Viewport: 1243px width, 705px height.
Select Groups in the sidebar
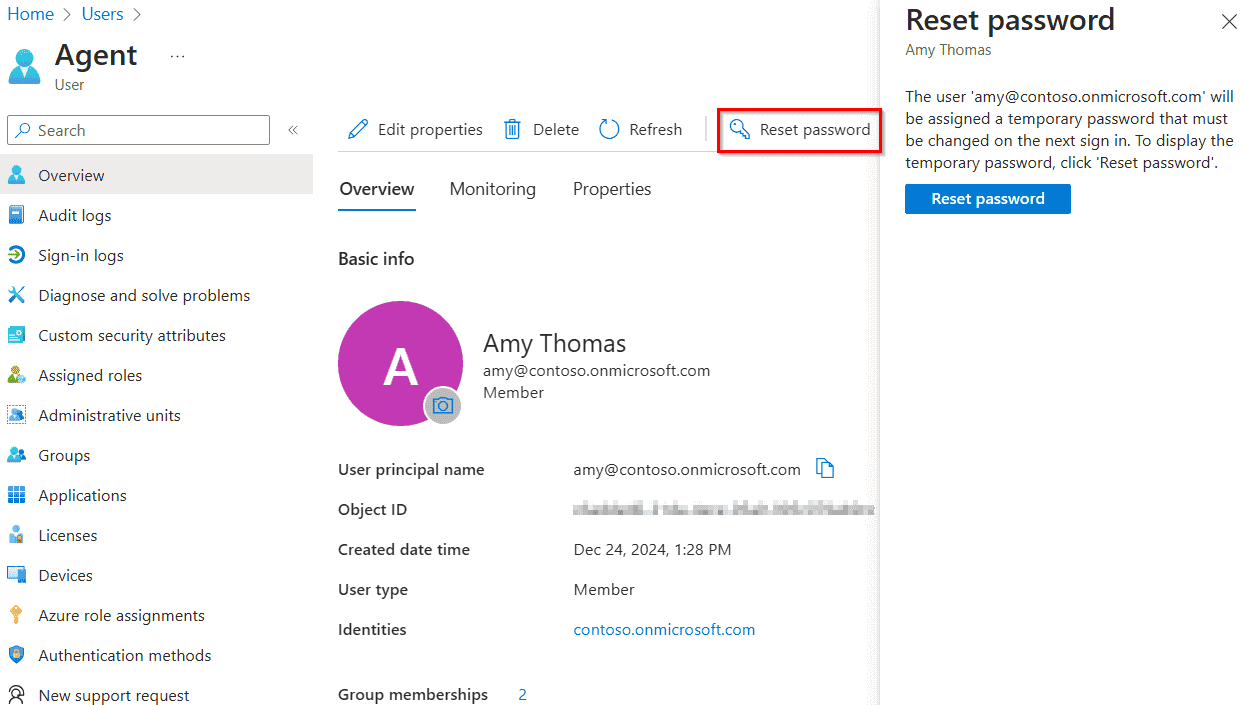64,455
